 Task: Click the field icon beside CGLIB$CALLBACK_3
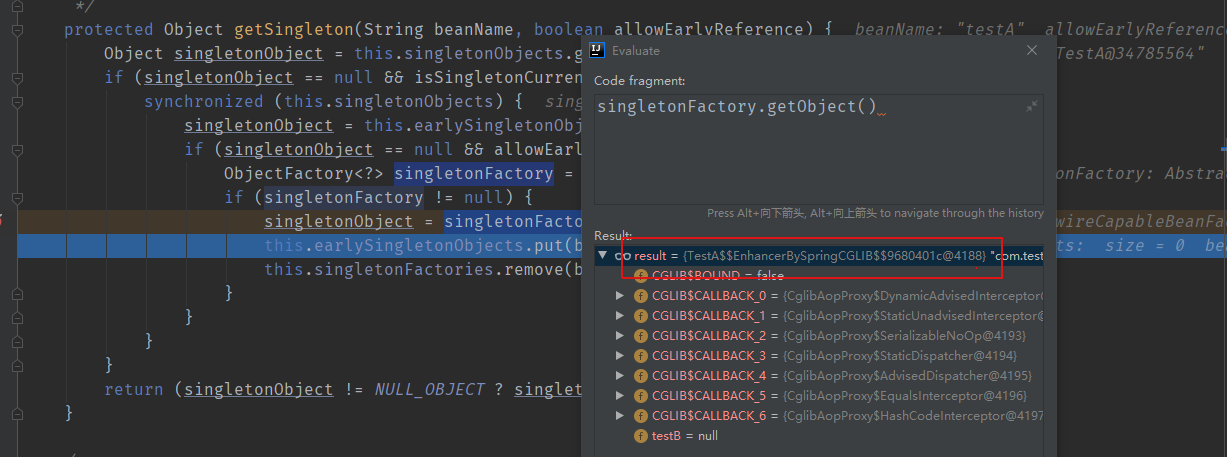click(x=640, y=356)
